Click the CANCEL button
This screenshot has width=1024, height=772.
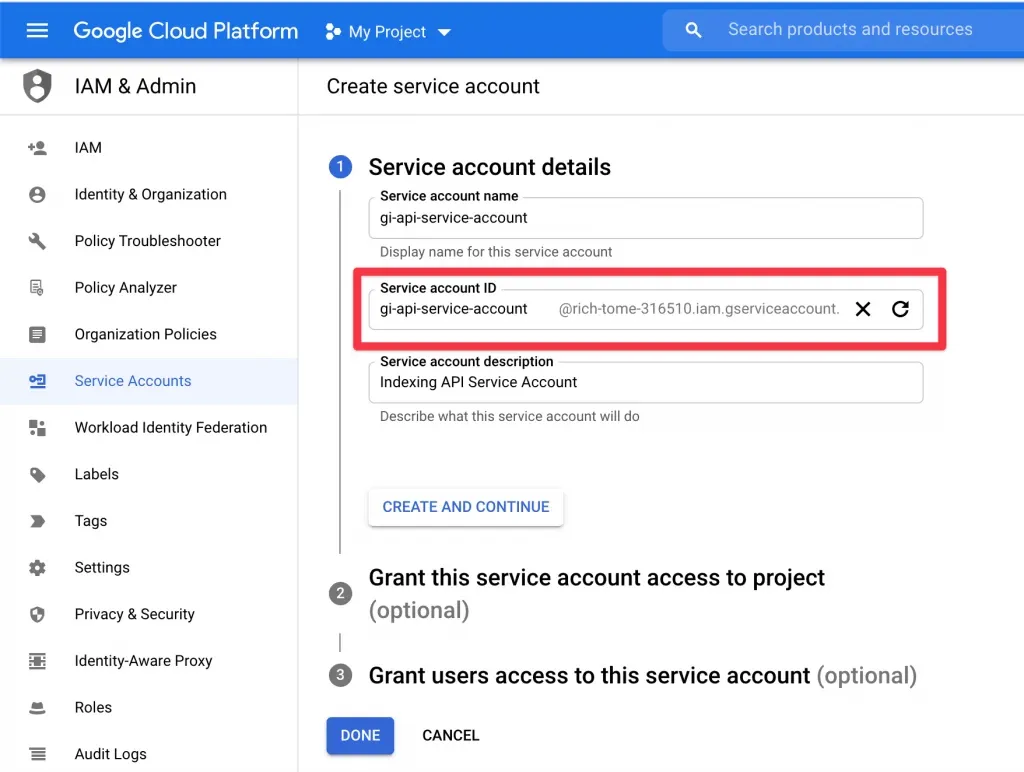coord(451,735)
